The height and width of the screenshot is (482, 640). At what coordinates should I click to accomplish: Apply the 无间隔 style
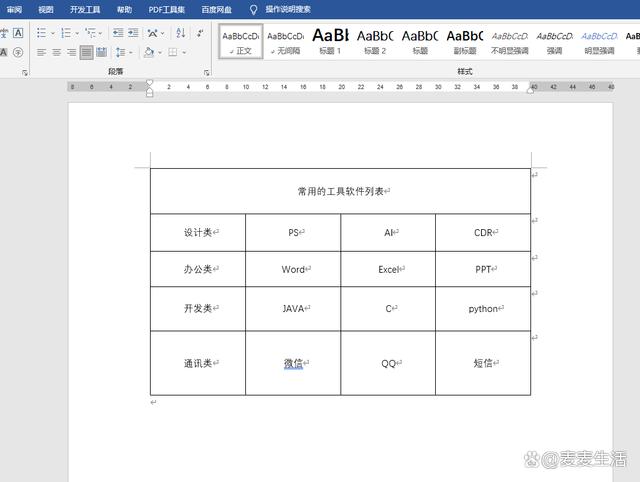pos(286,42)
